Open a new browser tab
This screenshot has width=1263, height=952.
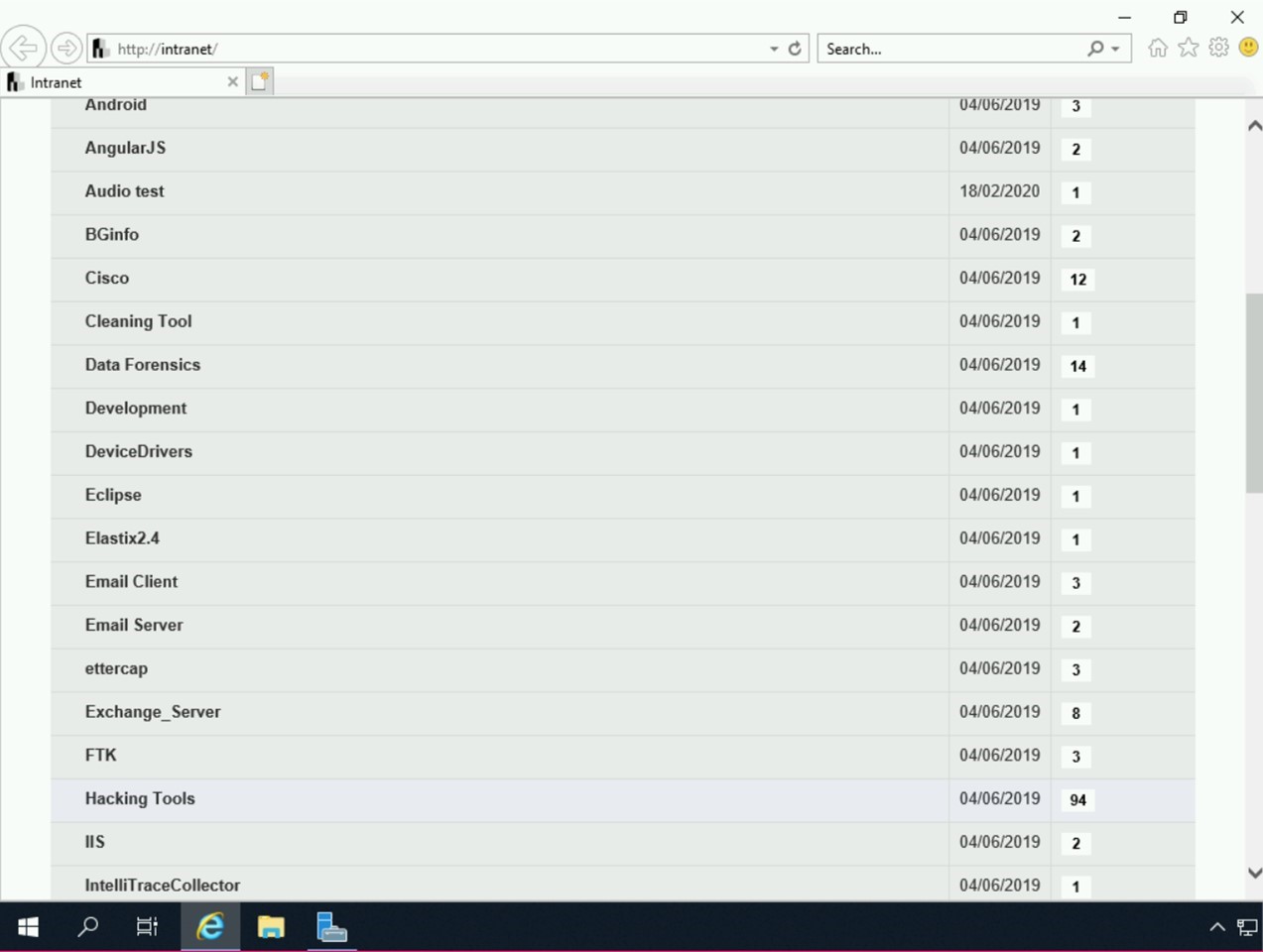260,82
